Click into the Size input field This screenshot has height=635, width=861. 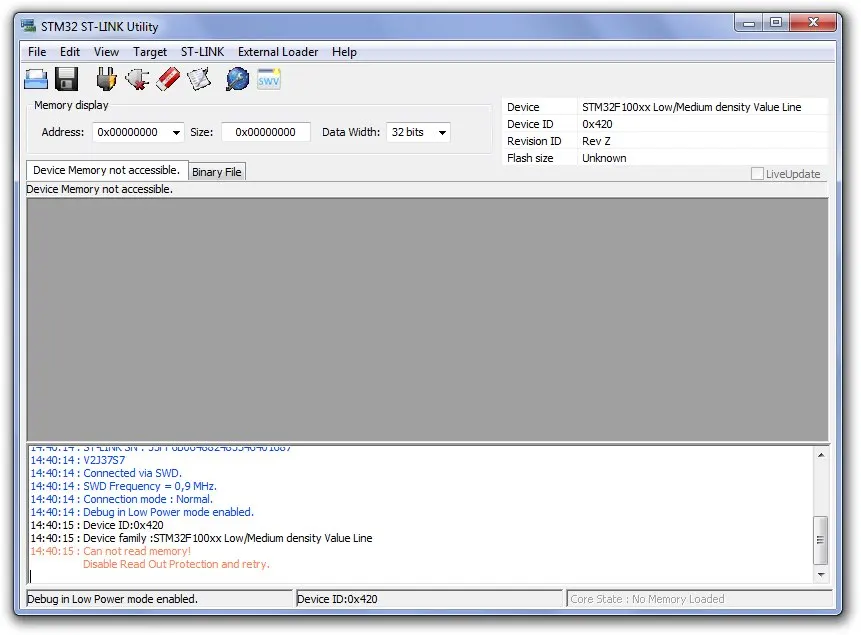pyautogui.click(x=266, y=132)
